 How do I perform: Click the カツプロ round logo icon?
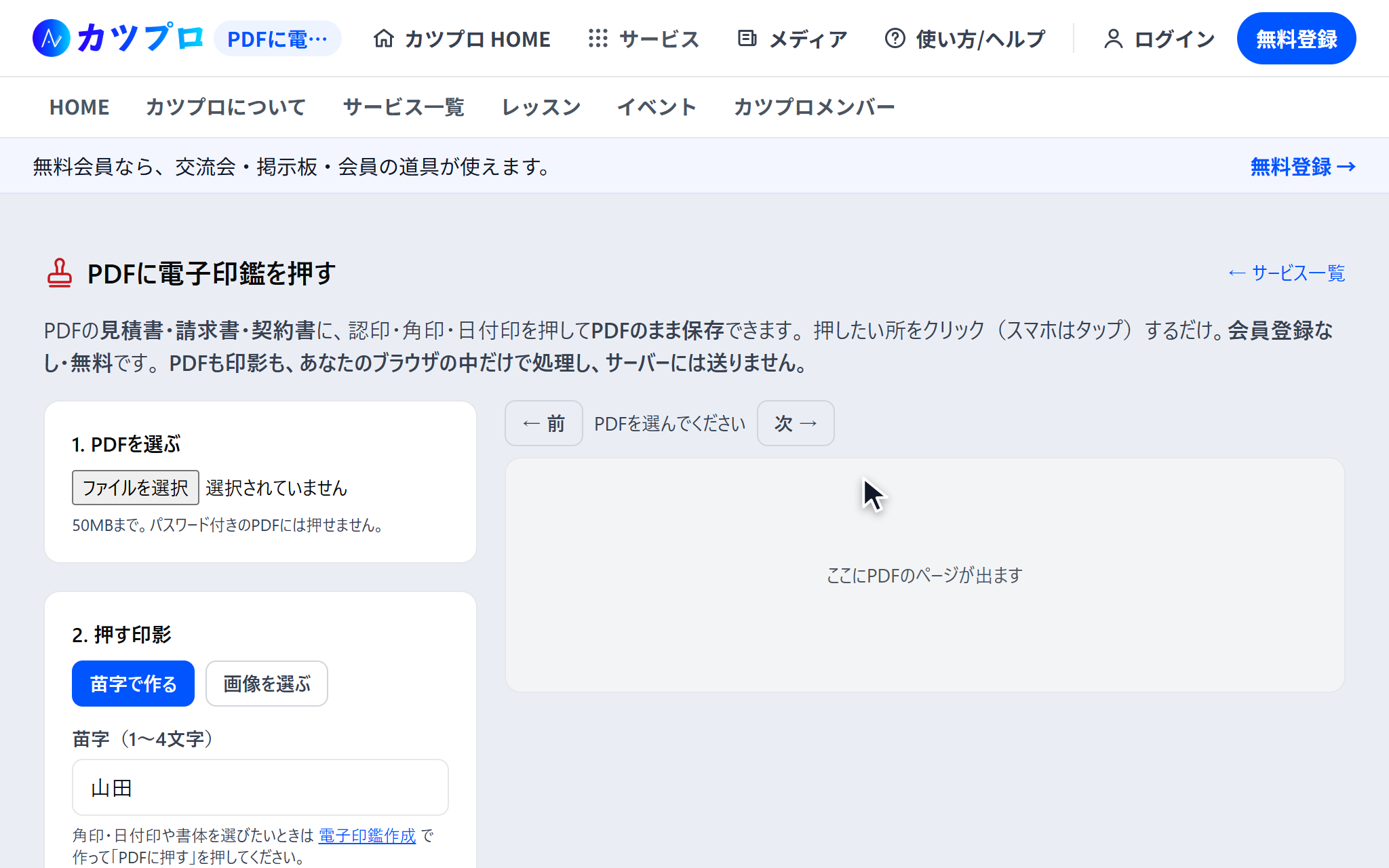(52, 39)
